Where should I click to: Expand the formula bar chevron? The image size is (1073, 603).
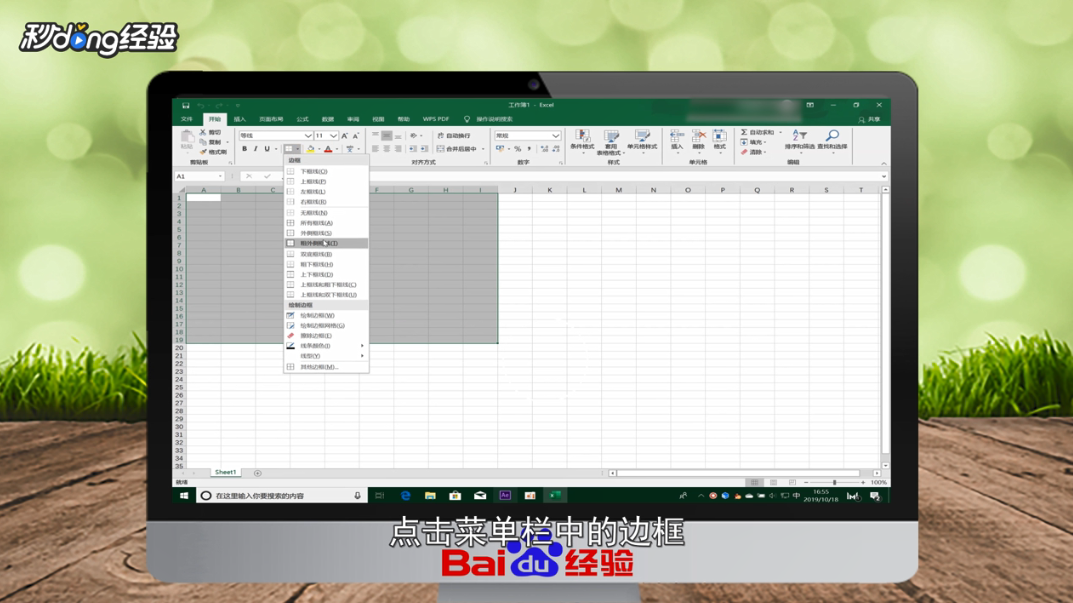pyautogui.click(x=883, y=177)
